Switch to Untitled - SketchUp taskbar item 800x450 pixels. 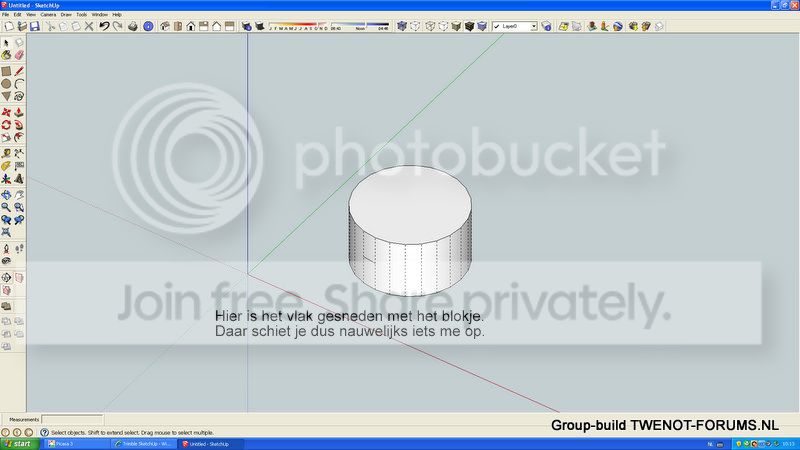pyautogui.click(x=211, y=444)
